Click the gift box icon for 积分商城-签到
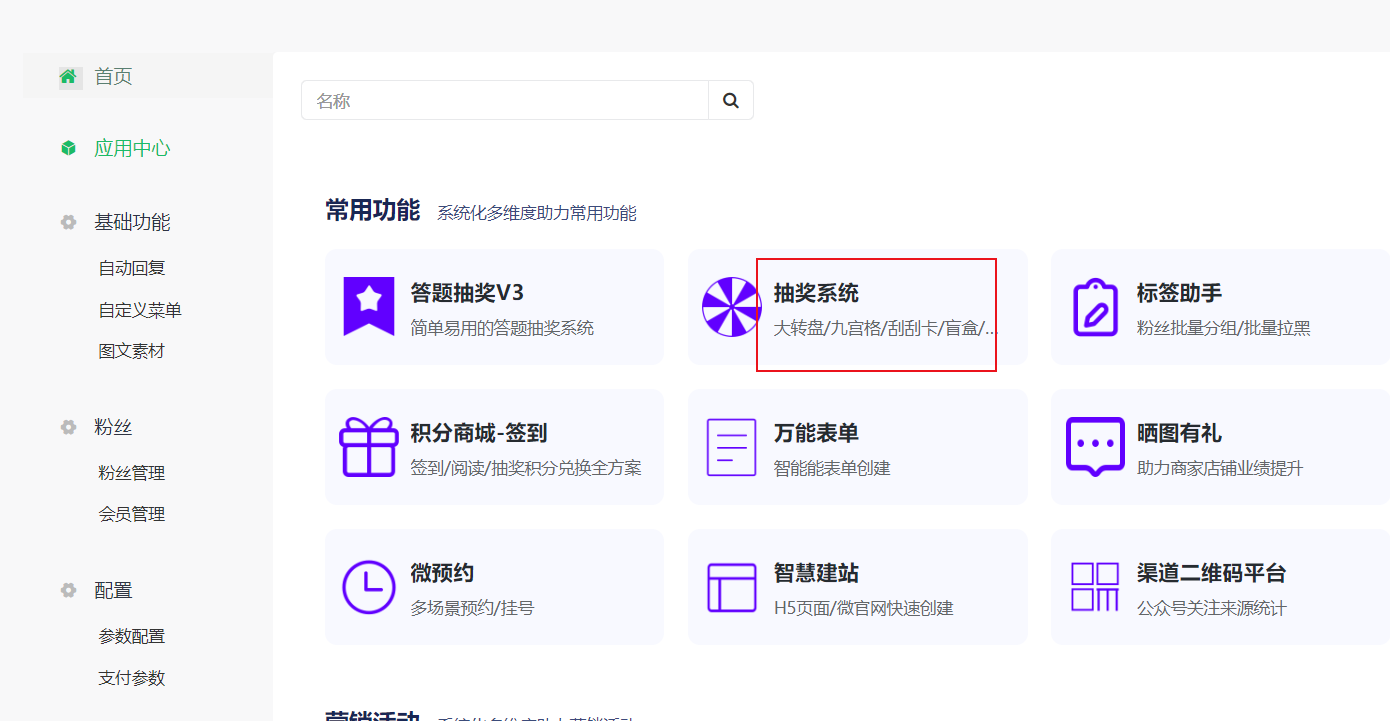Image resolution: width=1390 pixels, height=721 pixels. coord(369,446)
